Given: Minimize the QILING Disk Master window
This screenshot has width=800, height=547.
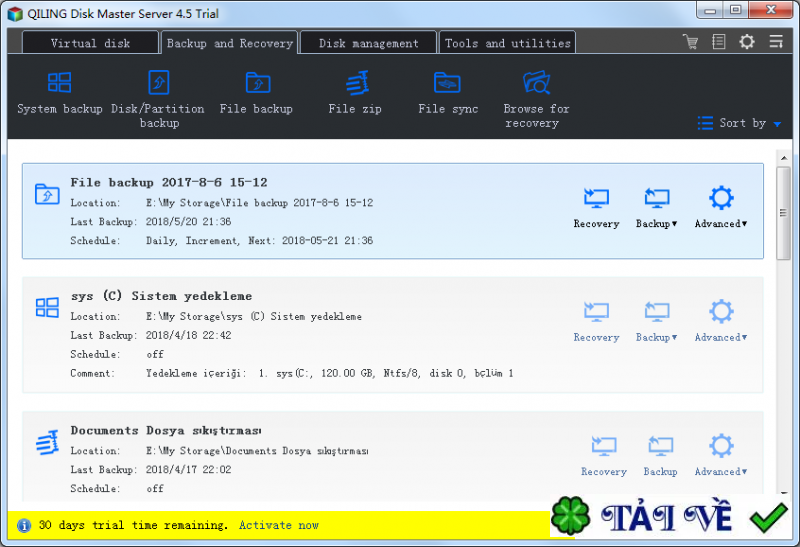Looking at the screenshot, I should coord(710,10).
